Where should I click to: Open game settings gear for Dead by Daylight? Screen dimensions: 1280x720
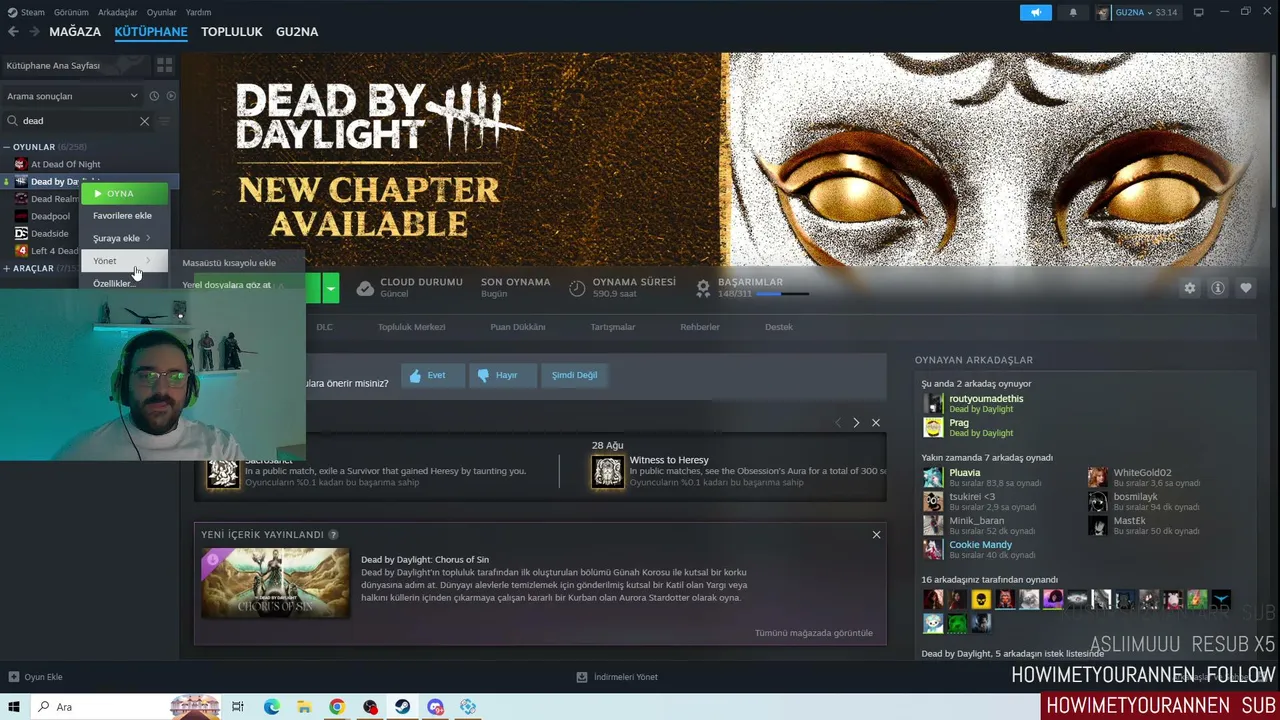tap(1190, 288)
